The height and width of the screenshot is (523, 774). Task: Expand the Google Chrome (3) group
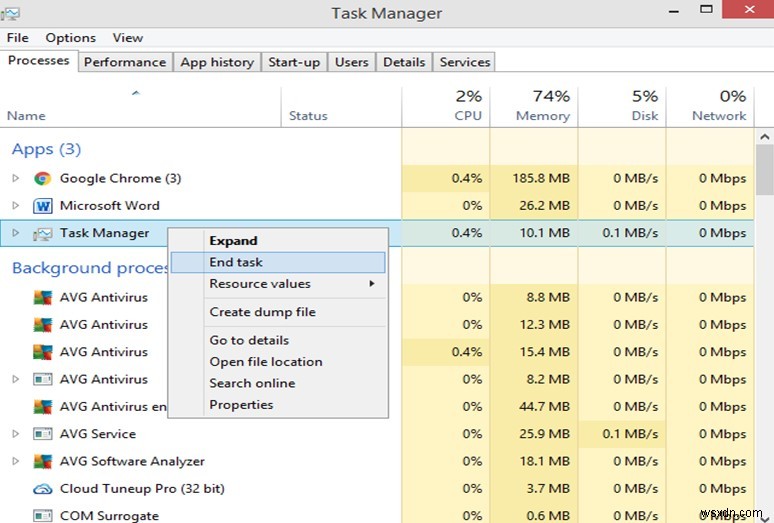(x=15, y=178)
